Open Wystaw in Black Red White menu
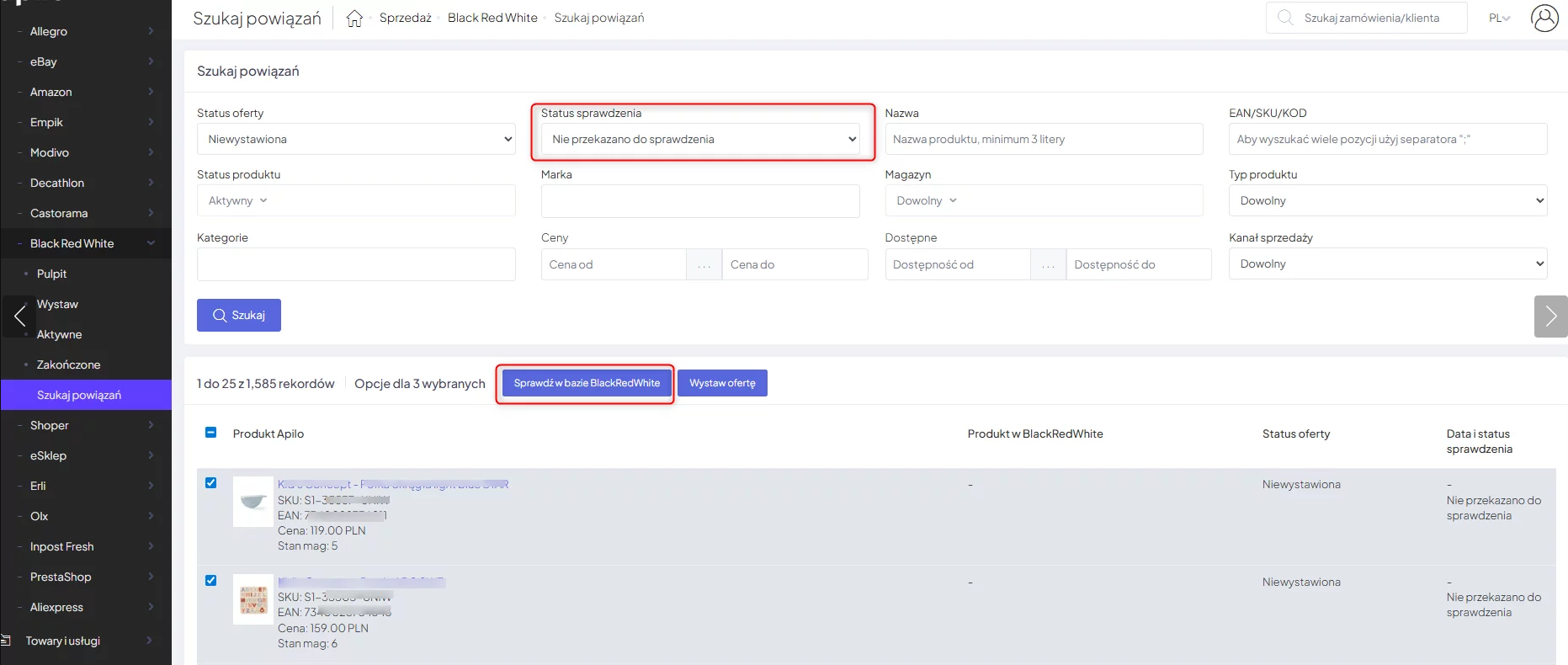The image size is (1568, 665). 57,304
